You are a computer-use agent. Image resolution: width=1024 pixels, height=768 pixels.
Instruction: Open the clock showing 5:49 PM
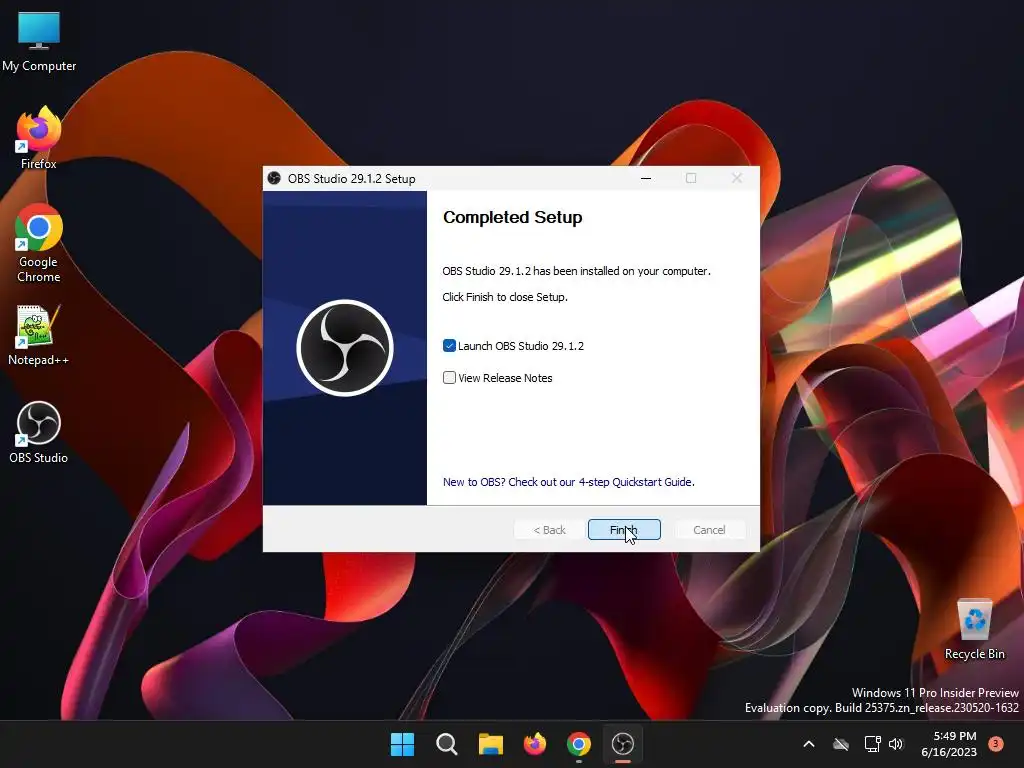click(949, 744)
